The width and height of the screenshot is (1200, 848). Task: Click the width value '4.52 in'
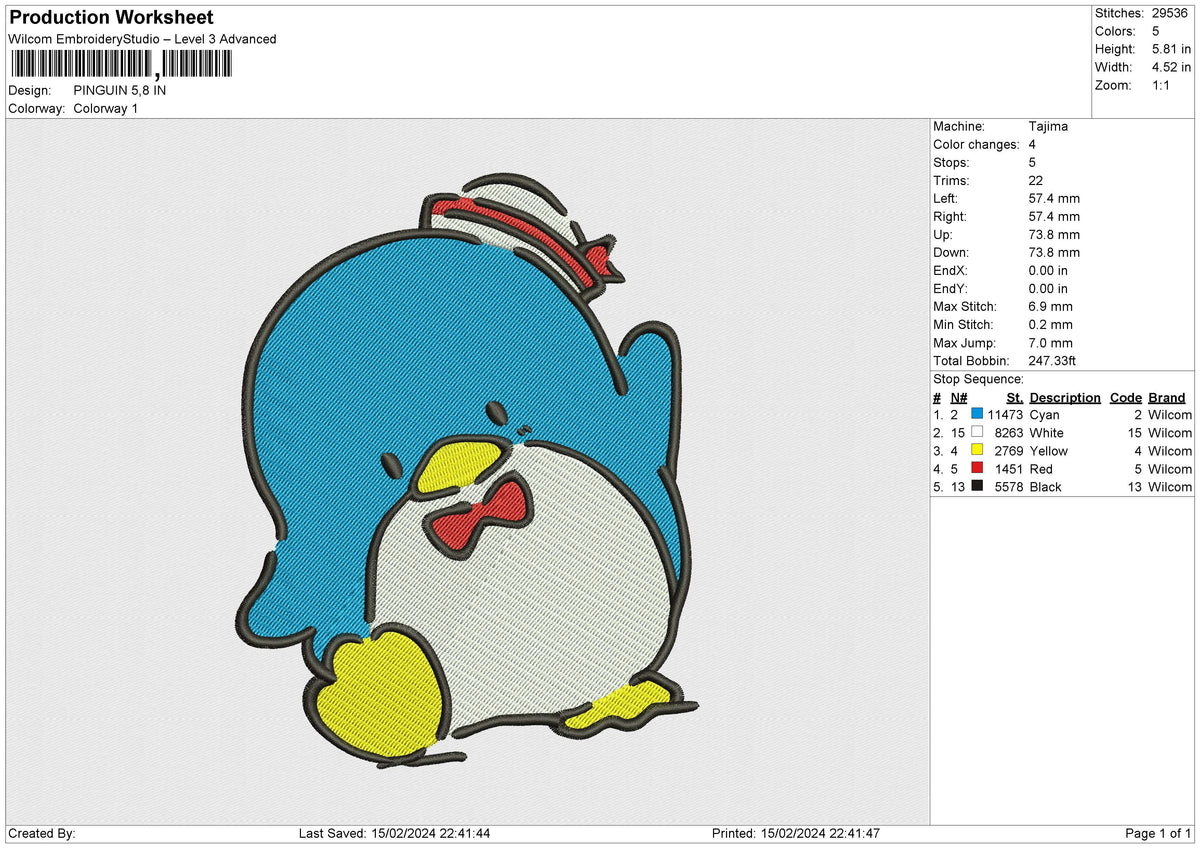point(1171,67)
